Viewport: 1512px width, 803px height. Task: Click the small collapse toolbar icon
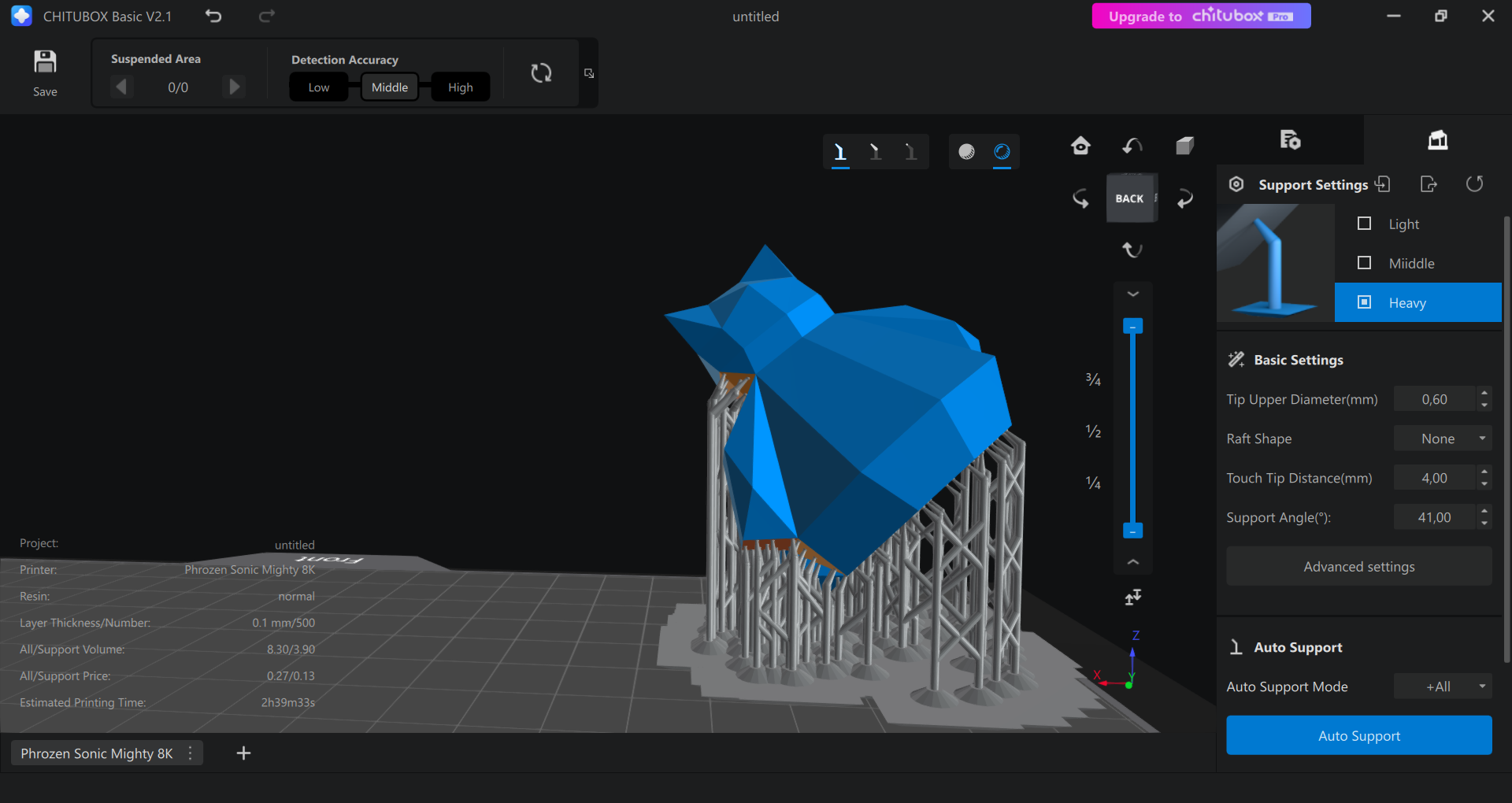coord(589,73)
